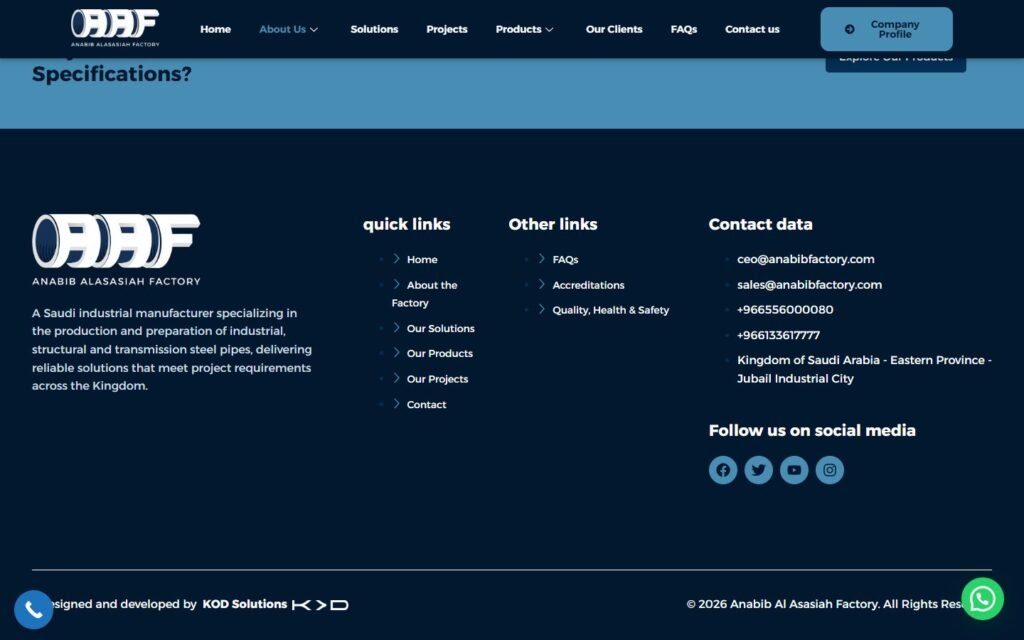
Task: Click the KOD Solutions logo mark
Action: click(x=320, y=605)
